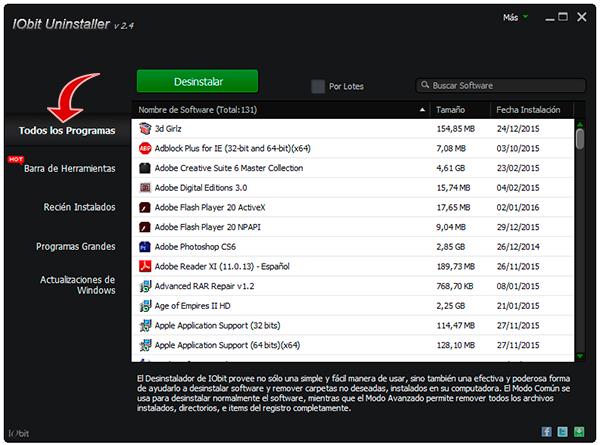Sort by the Nombre de Software column arrow
Viewport: 600px width, 445px height.
click(x=424, y=109)
